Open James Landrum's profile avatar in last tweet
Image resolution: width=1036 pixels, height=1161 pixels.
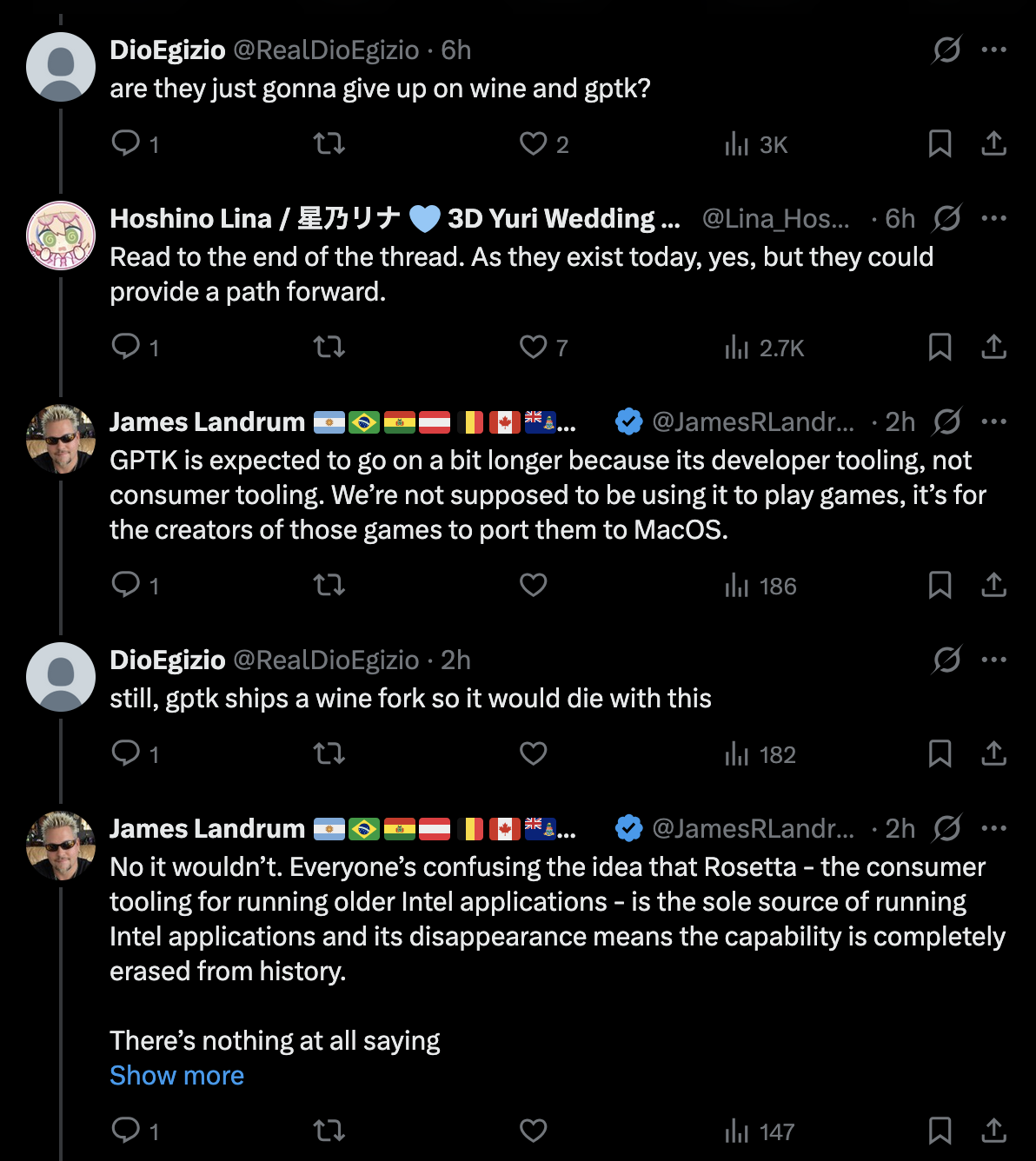(x=61, y=846)
